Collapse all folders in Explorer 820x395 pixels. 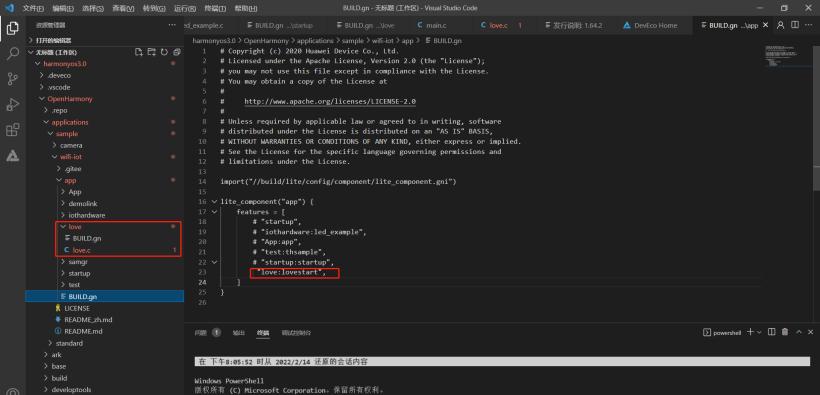coord(176,52)
